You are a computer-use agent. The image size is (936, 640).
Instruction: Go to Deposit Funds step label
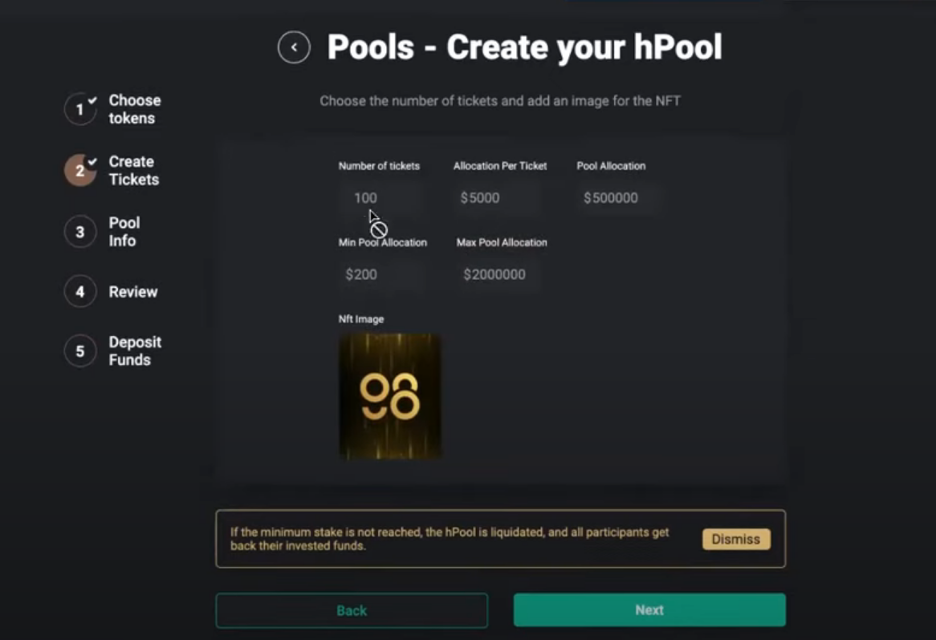click(135, 351)
